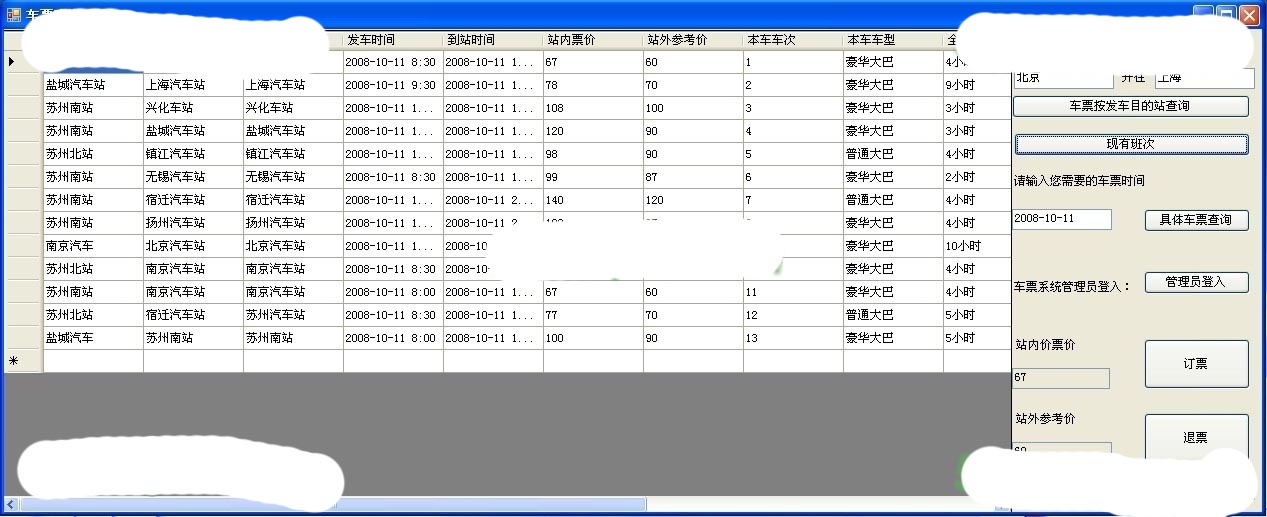Click the new-row asterisk row header
This screenshot has width=1267, height=517.
point(23,361)
